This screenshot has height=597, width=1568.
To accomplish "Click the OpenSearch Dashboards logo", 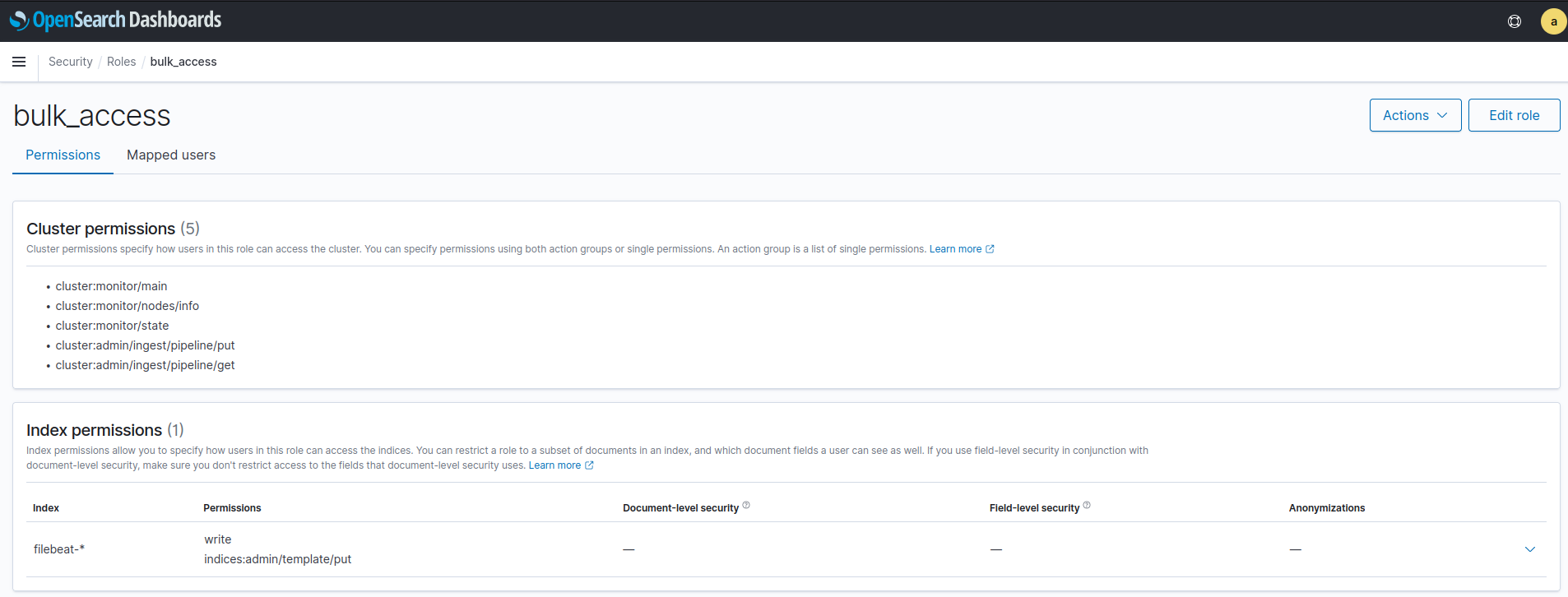I will coord(116,20).
